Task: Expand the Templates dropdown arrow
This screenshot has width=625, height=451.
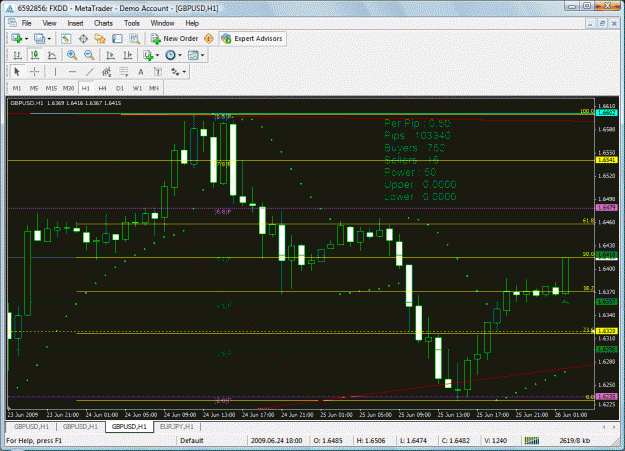Action: (x=202, y=55)
